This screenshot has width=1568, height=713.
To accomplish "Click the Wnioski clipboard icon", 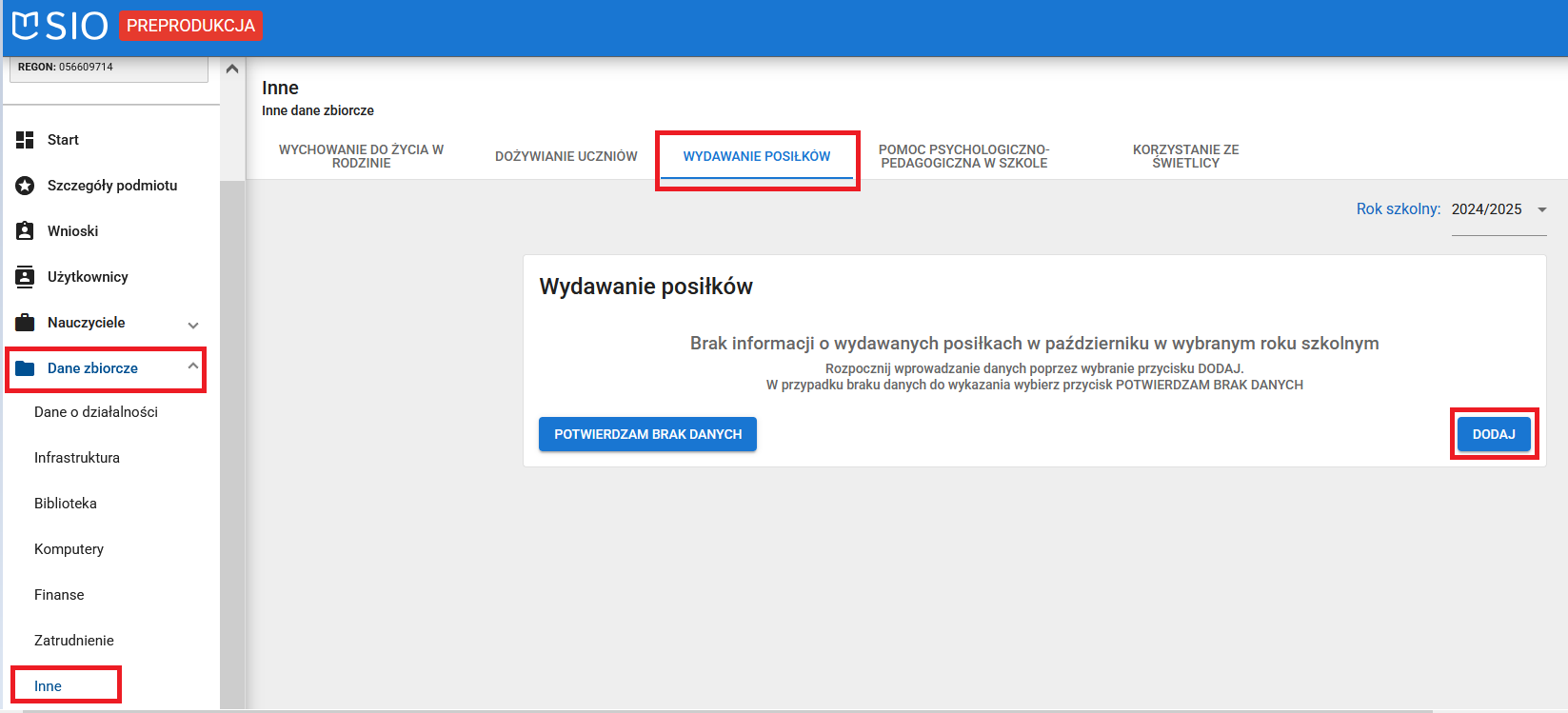I will [x=25, y=231].
